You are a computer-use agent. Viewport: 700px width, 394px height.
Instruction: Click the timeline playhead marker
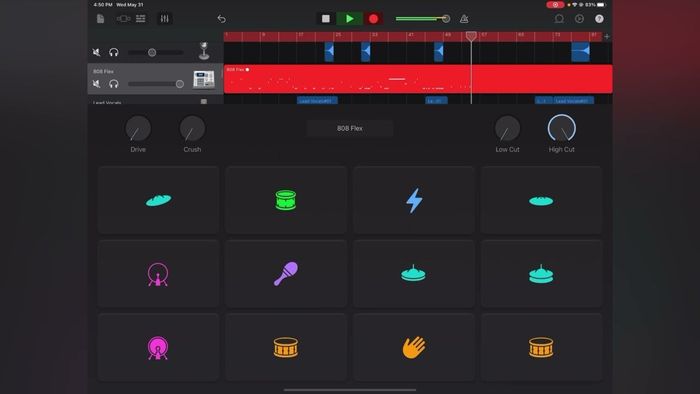[471, 36]
